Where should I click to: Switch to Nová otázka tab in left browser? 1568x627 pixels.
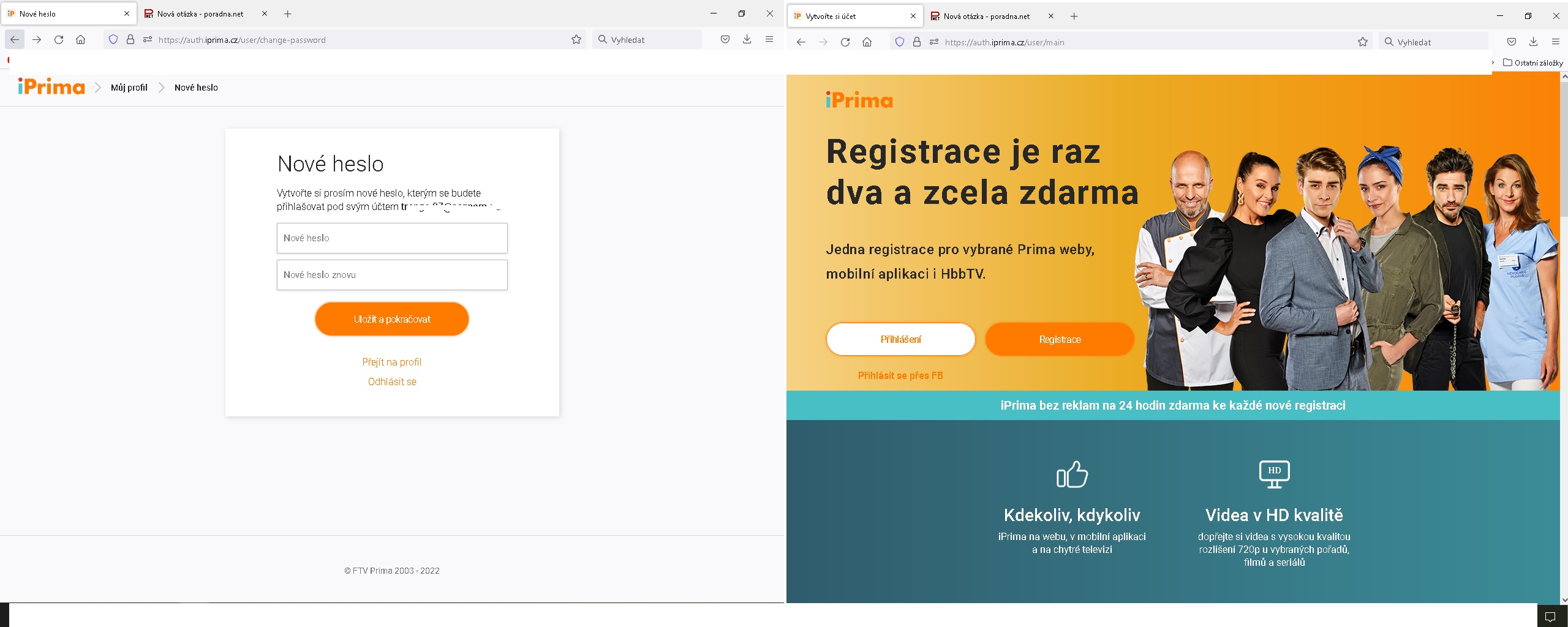coord(200,14)
